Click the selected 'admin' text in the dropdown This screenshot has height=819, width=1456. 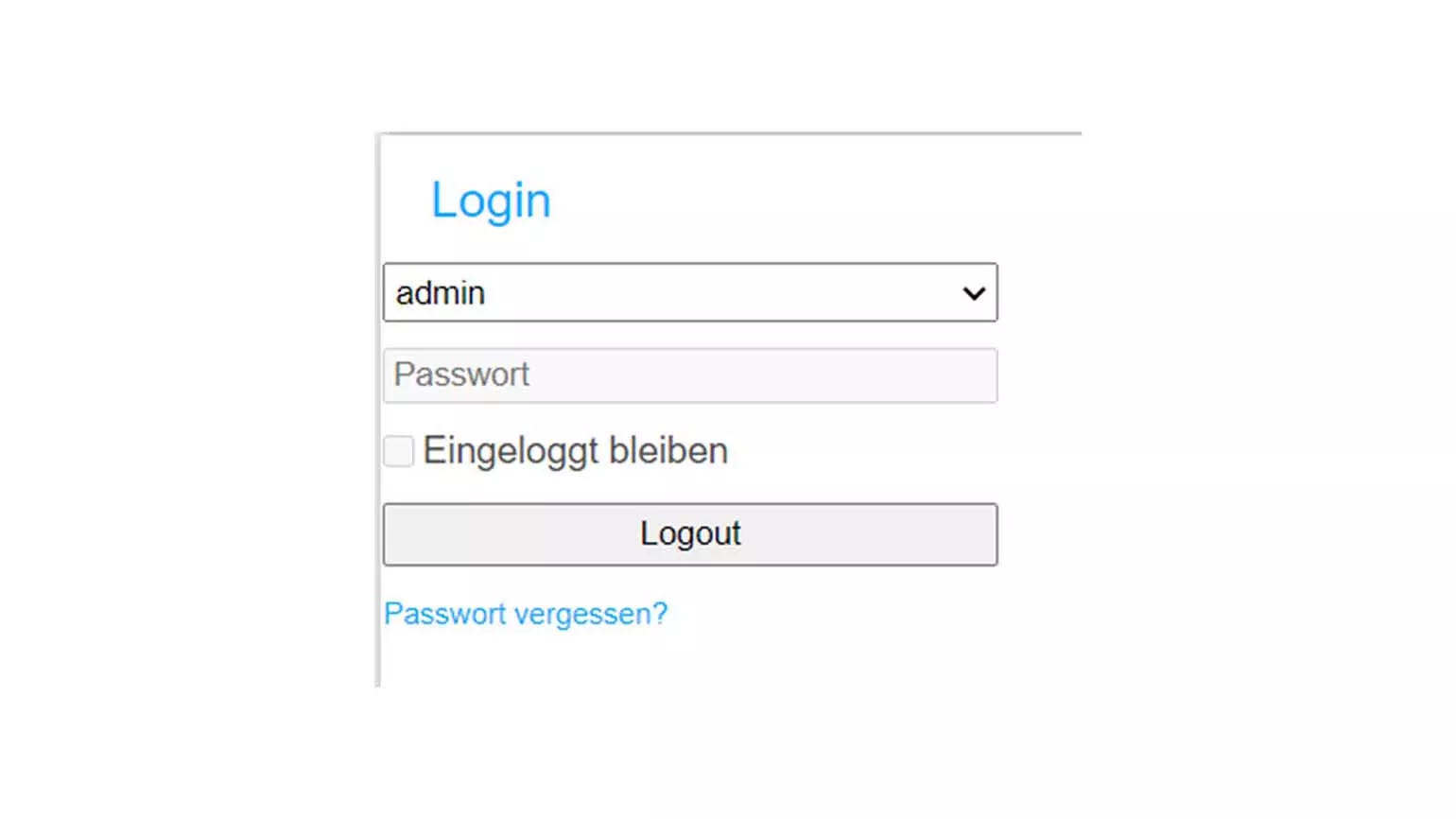(441, 293)
